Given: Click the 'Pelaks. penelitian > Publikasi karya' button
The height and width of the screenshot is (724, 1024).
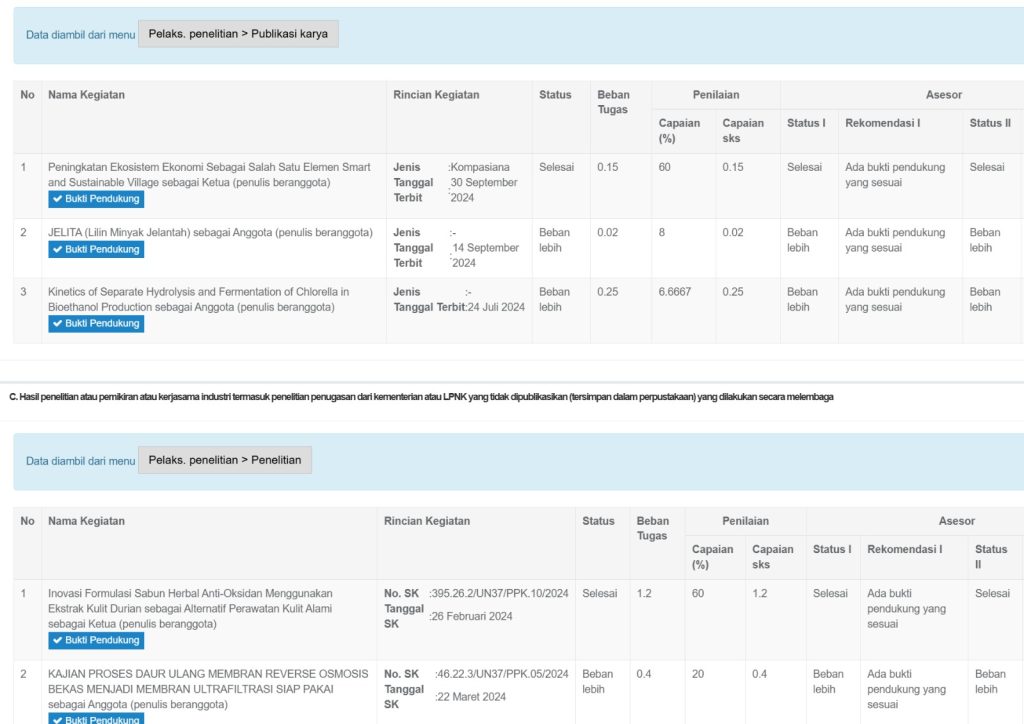Looking at the screenshot, I should [x=238, y=34].
